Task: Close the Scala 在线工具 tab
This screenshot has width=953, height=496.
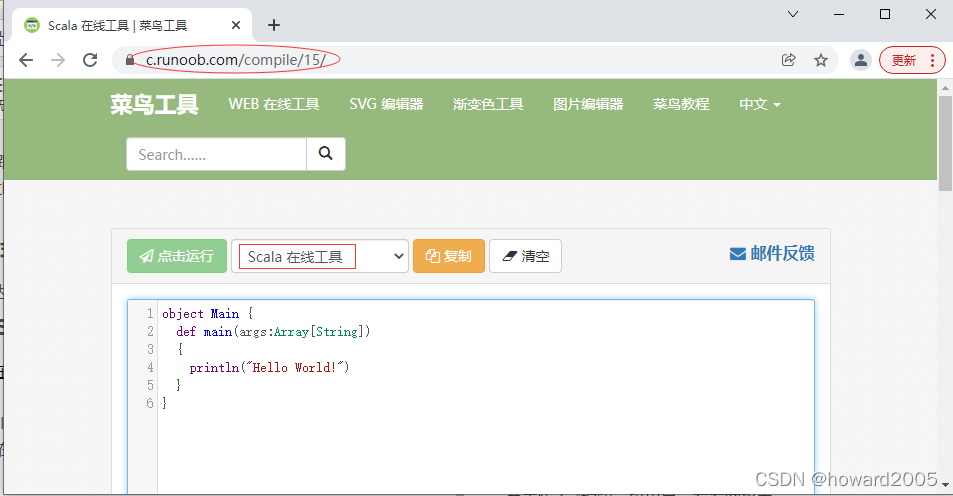Action: [236, 25]
